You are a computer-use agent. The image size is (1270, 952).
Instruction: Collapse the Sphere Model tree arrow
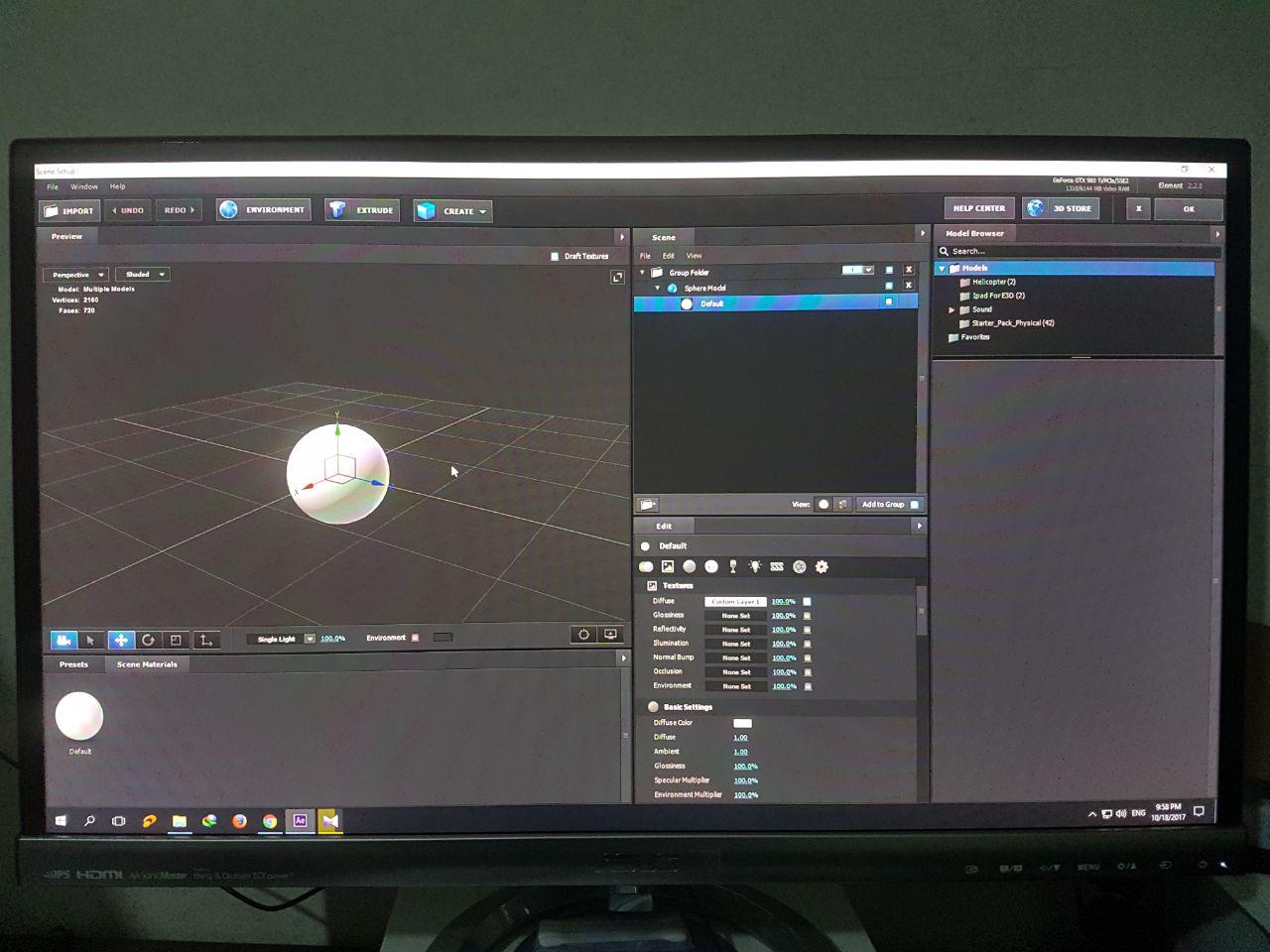[657, 289]
